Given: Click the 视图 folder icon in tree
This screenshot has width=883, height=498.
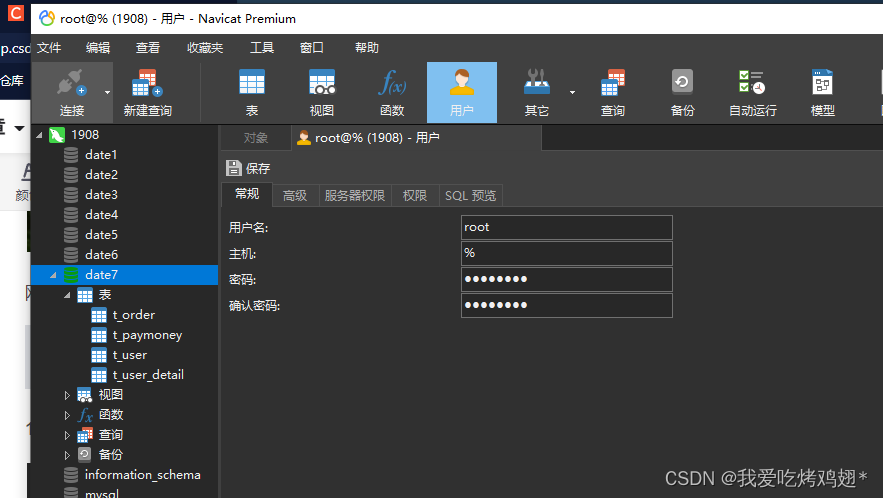Looking at the screenshot, I should (x=84, y=395).
